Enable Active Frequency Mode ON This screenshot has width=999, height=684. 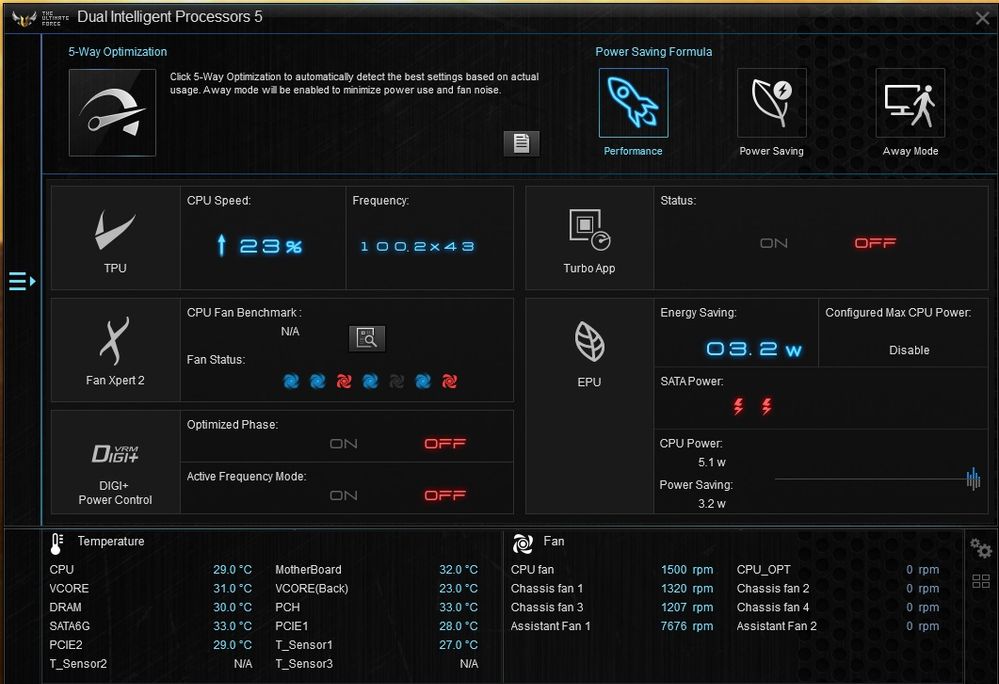(x=343, y=495)
